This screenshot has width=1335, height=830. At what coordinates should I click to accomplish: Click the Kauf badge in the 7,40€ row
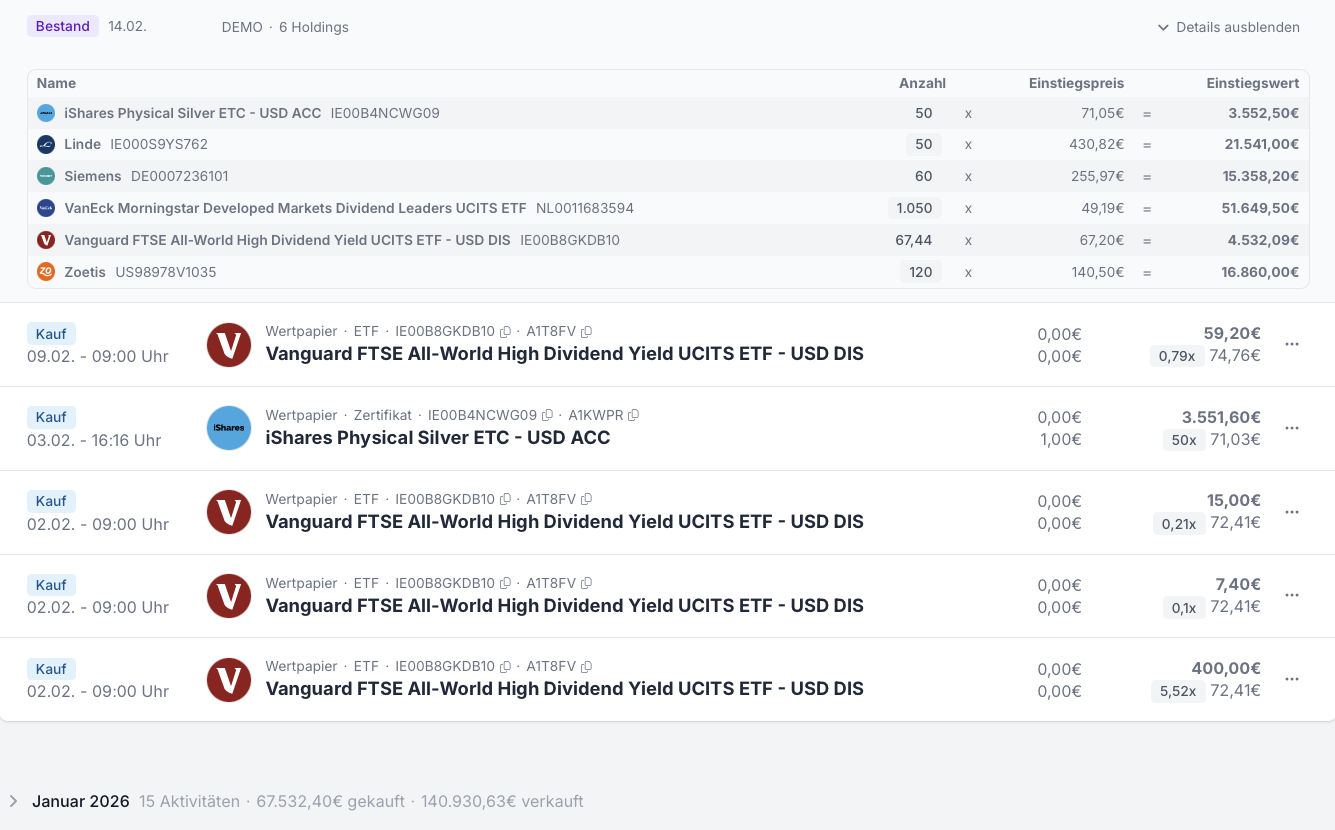pos(51,585)
